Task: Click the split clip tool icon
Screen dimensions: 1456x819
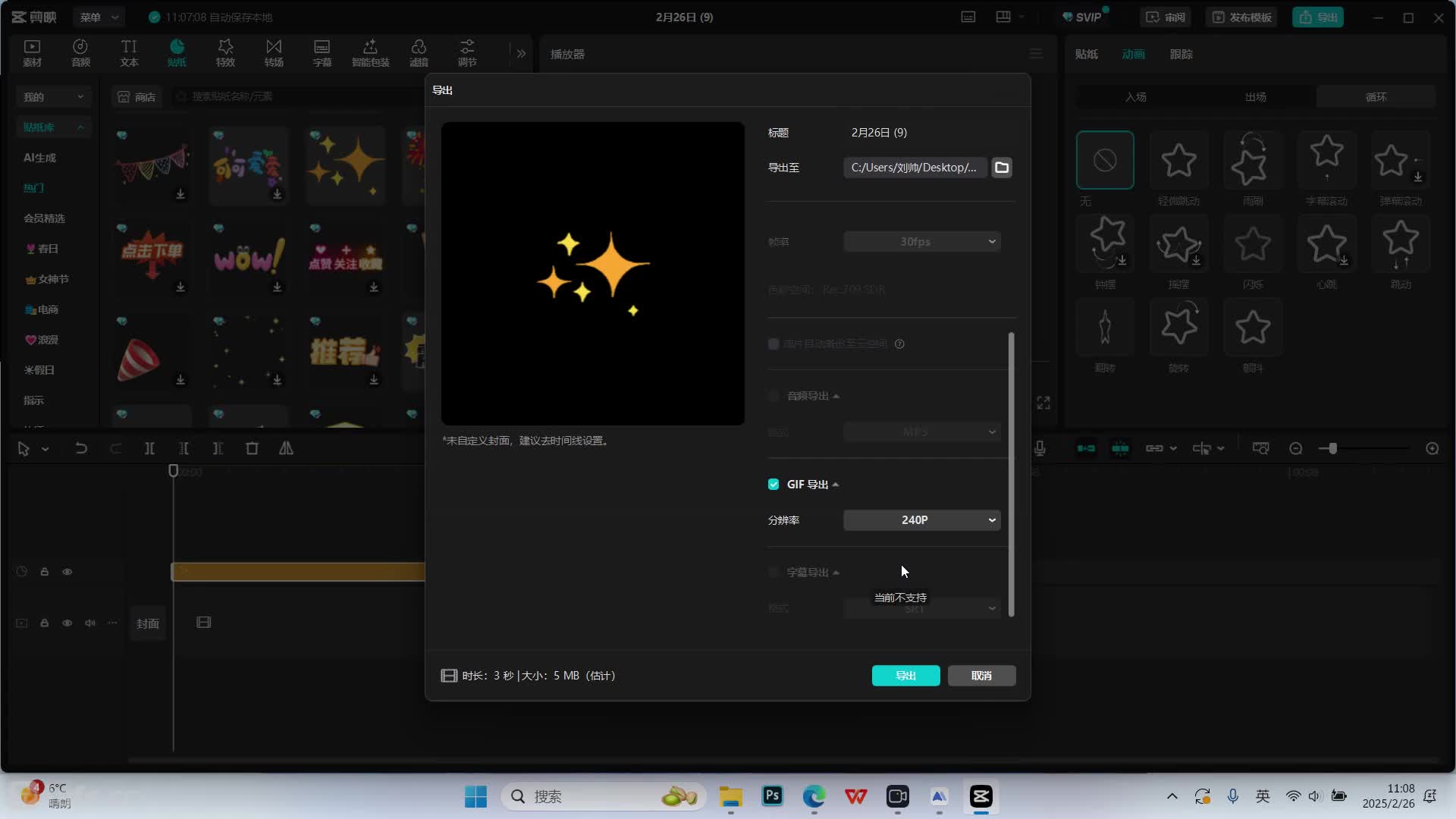Action: click(149, 449)
